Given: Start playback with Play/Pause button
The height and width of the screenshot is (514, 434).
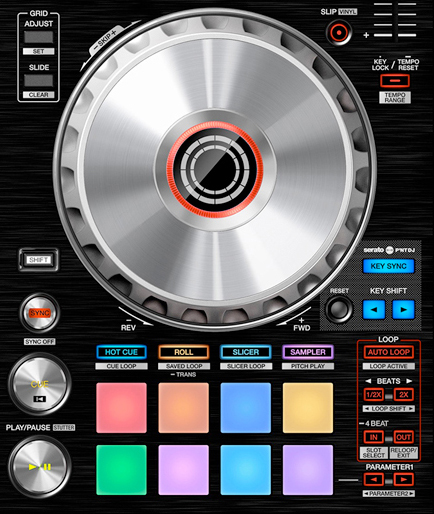Looking at the screenshot, I should 40,466.
